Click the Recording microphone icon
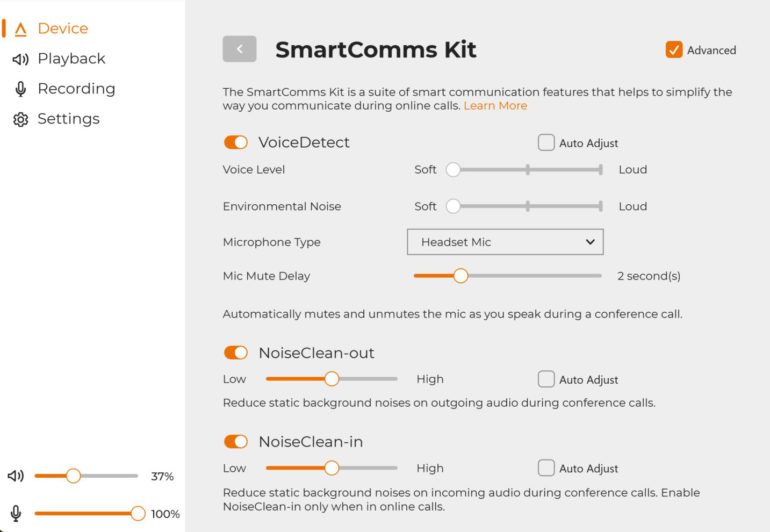Screen dimensions: 770x532 [x=20, y=89]
